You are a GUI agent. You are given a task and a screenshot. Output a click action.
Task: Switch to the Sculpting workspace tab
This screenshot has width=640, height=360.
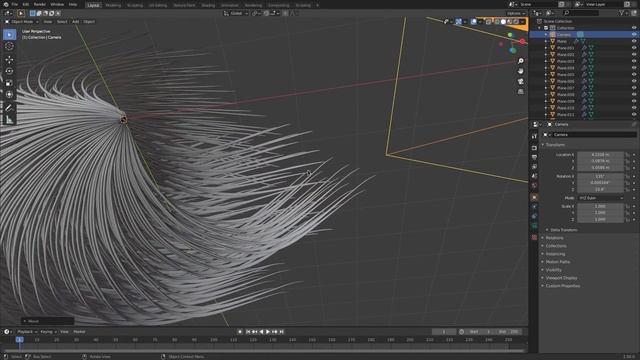pos(135,5)
